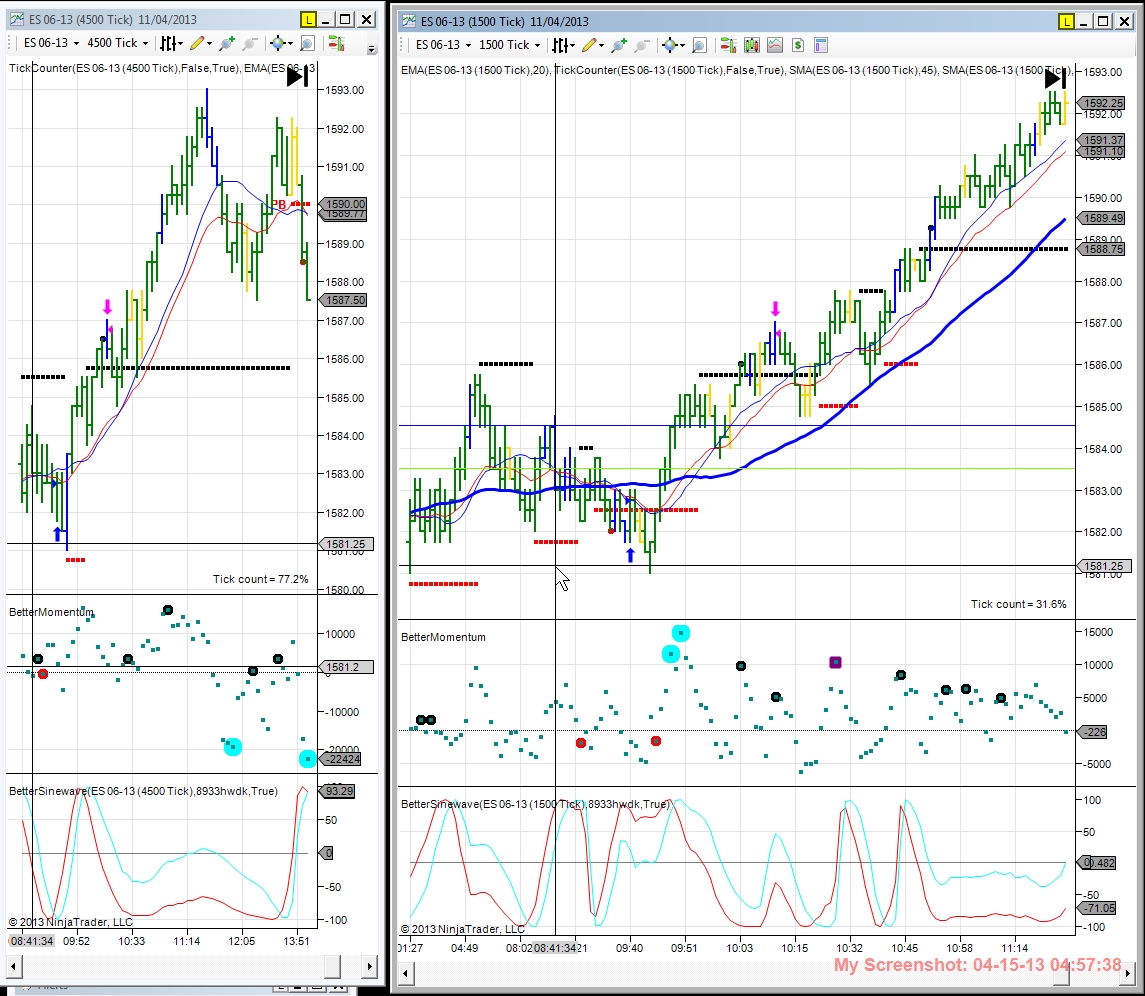This screenshot has height=996, width=1145.
Task: Click right scroll arrow of 4500 Tick chart
Action: [x=370, y=966]
